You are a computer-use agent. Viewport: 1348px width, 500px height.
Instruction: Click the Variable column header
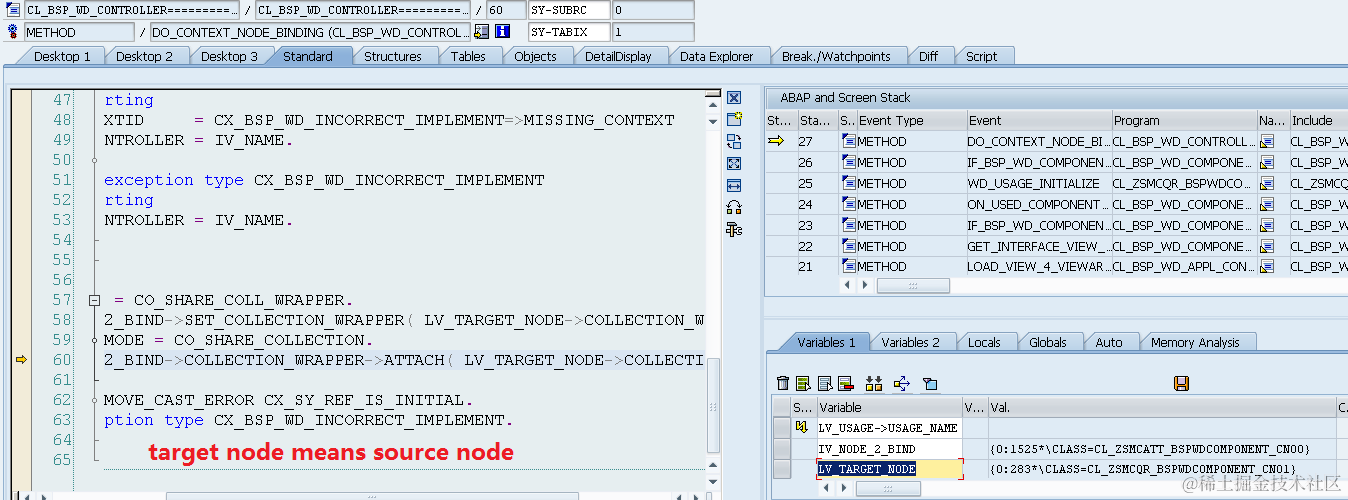(x=888, y=407)
